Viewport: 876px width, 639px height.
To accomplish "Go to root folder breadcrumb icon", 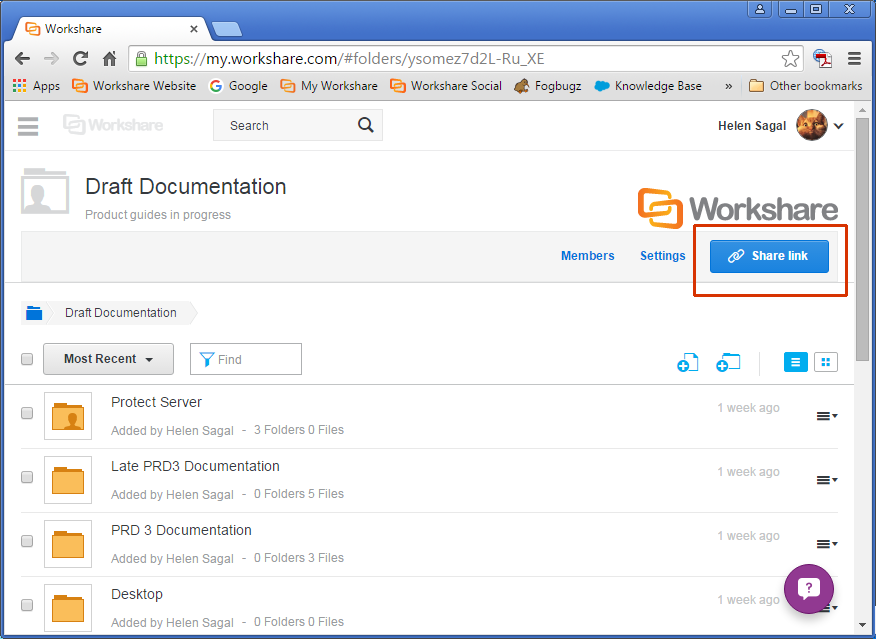I will pyautogui.click(x=34, y=313).
